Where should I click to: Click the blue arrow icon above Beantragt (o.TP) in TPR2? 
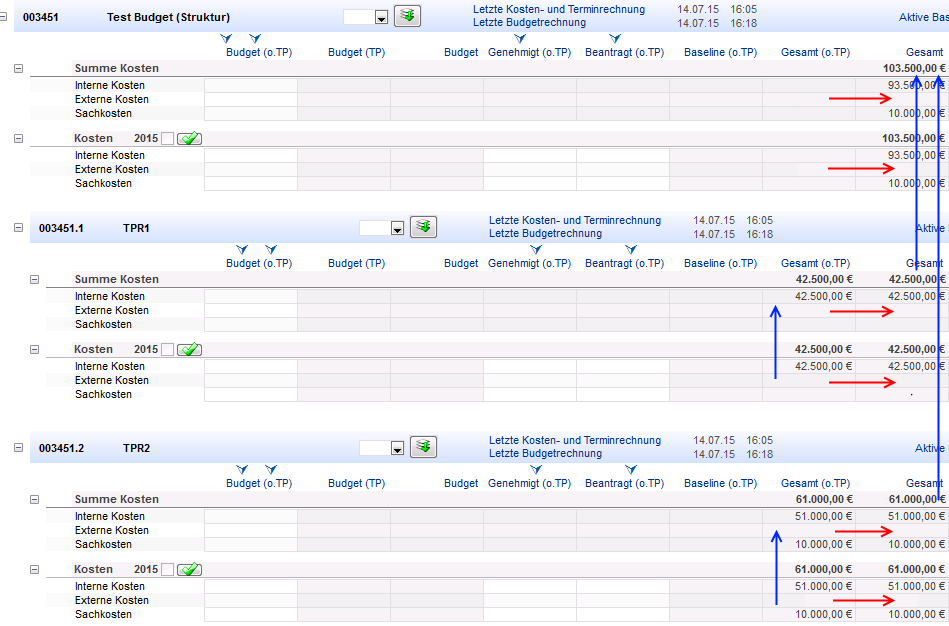click(631, 469)
